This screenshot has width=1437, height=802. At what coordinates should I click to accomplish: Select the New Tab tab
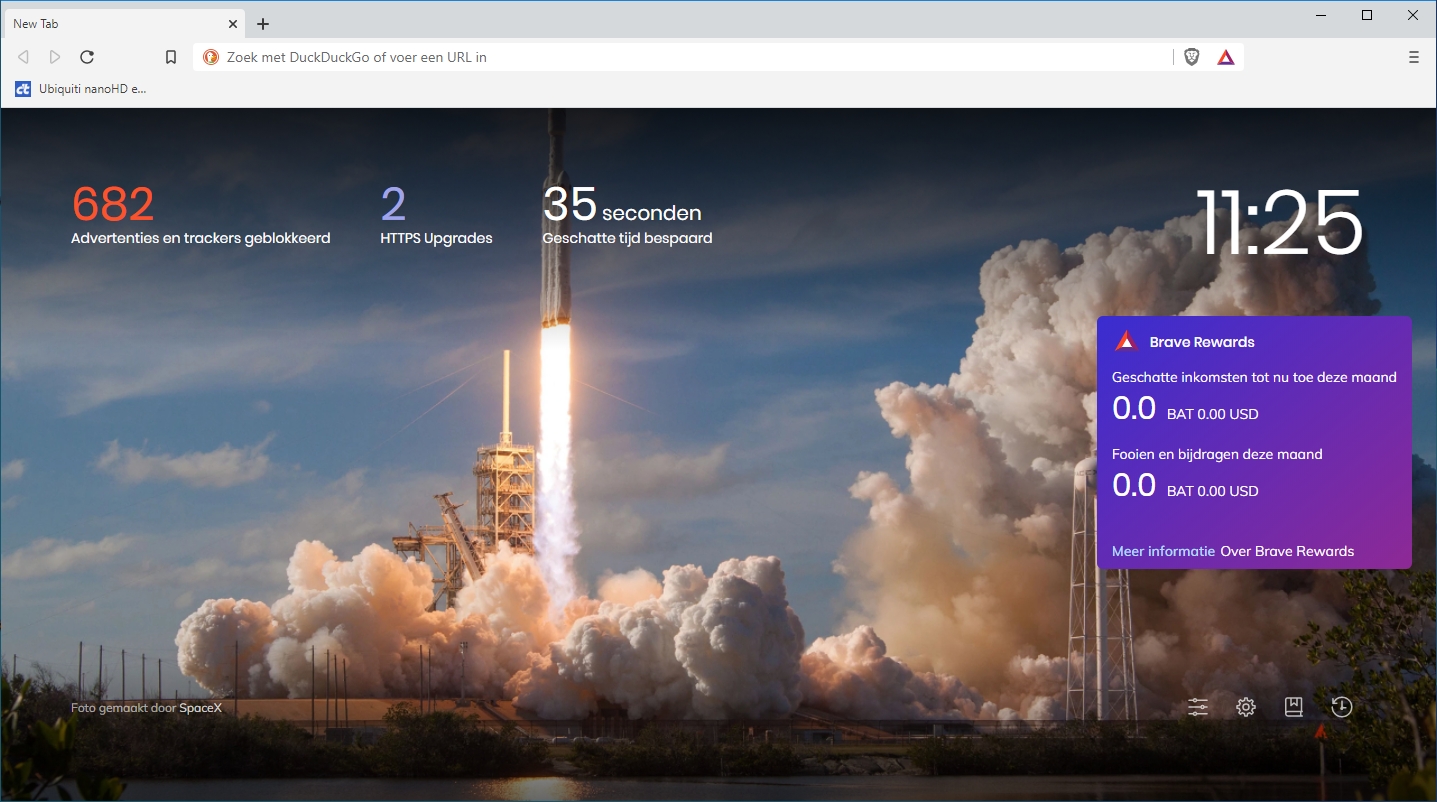point(110,23)
